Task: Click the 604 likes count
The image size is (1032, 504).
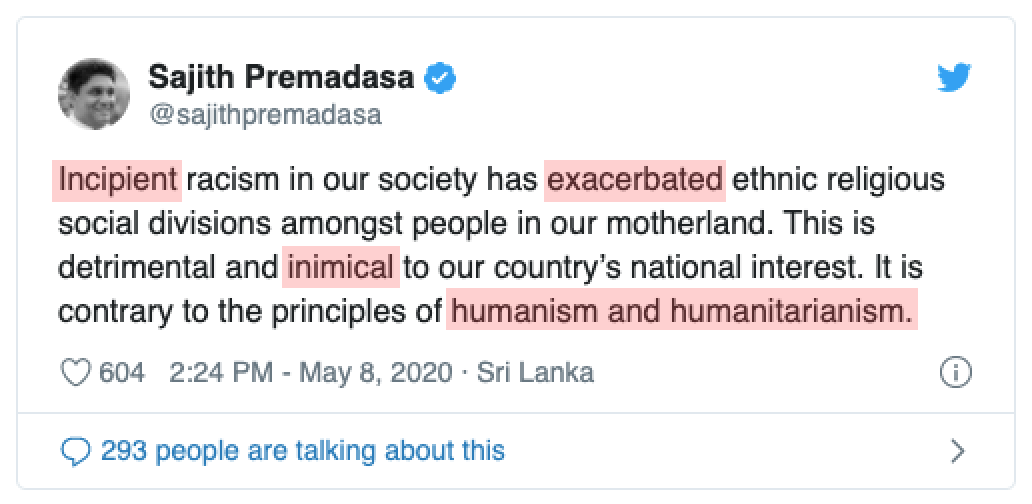Action: [x=122, y=373]
